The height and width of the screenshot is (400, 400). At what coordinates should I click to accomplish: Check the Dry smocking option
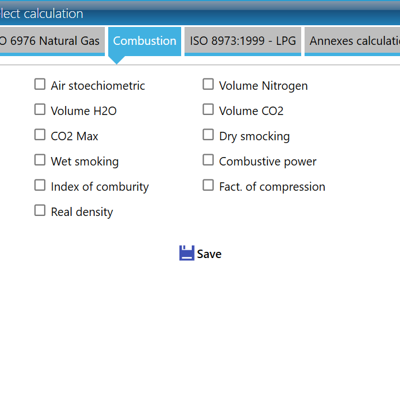click(x=208, y=135)
